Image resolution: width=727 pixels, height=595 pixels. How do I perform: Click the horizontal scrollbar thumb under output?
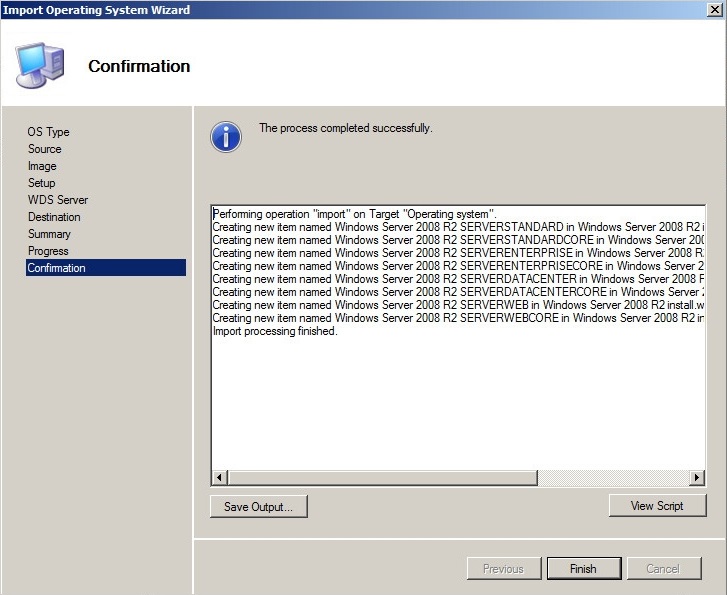(383, 478)
